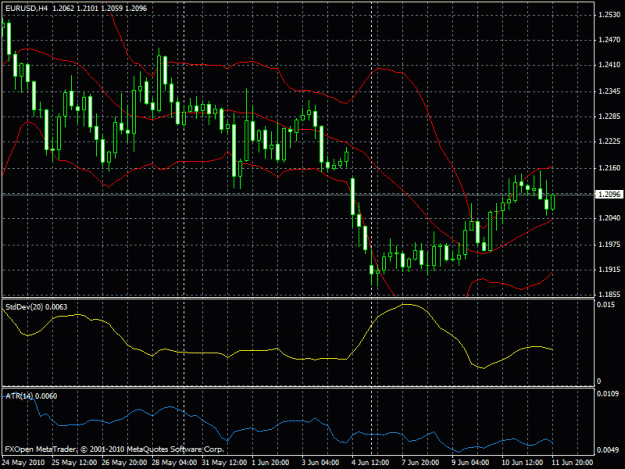Click price level 1.2530 on axis

pyautogui.click(x=609, y=15)
